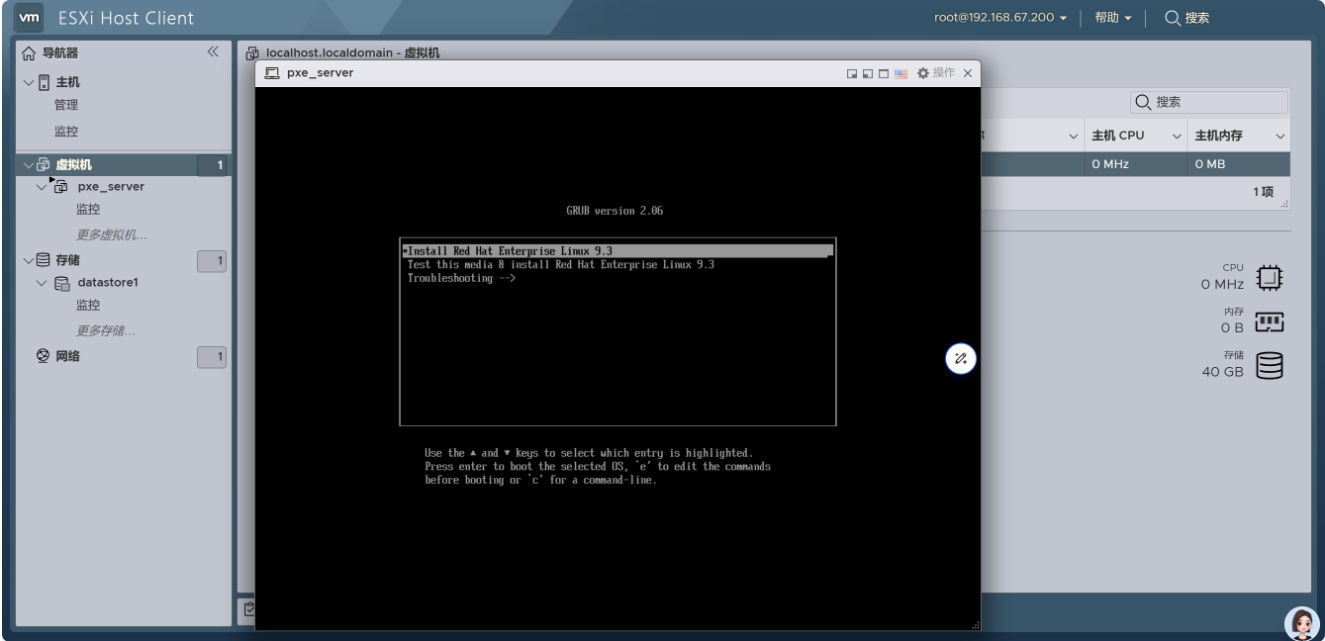Set console to full window size icon
Image resolution: width=1325 pixels, height=641 pixels.
click(884, 74)
